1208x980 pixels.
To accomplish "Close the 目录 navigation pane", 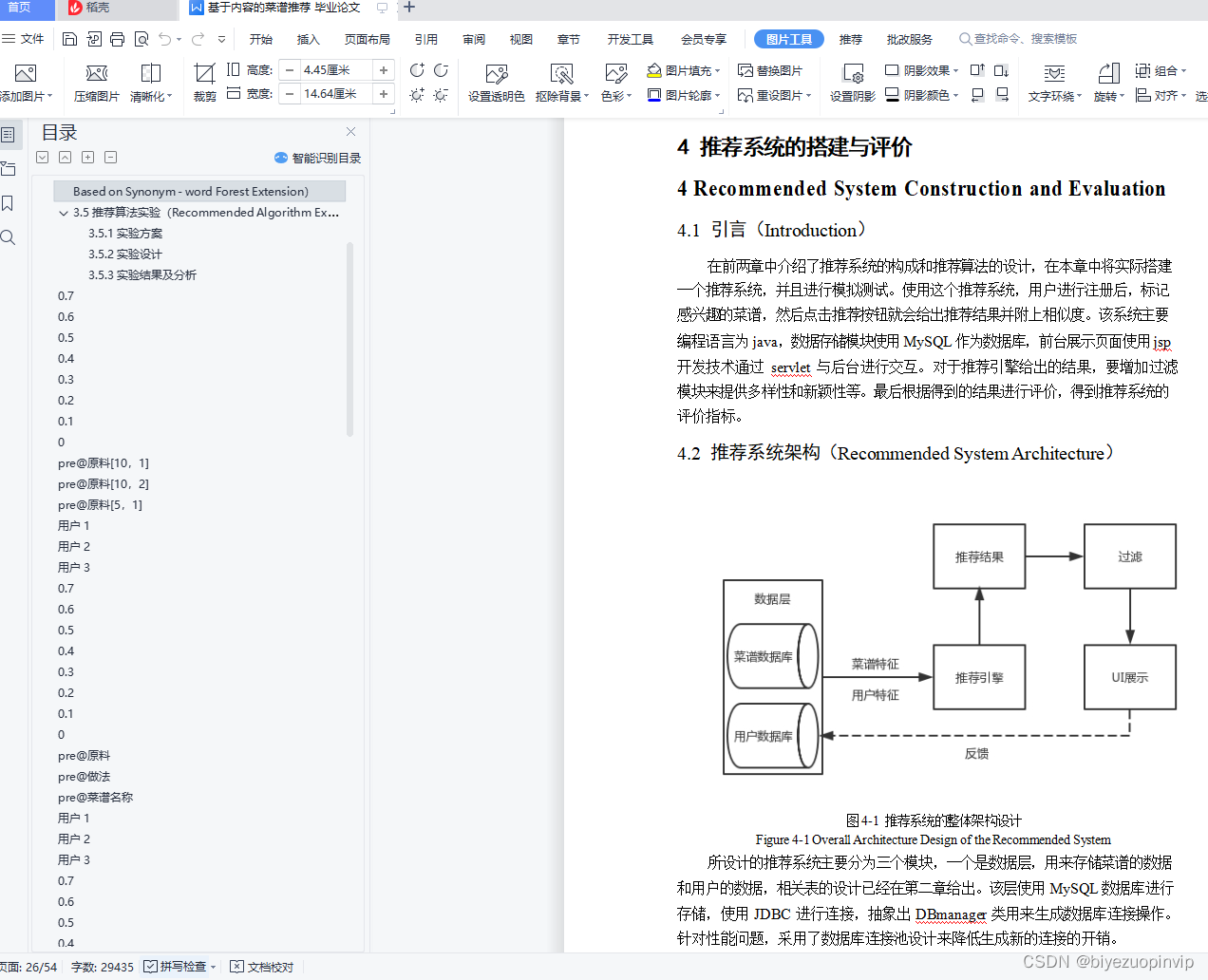I will click(350, 132).
